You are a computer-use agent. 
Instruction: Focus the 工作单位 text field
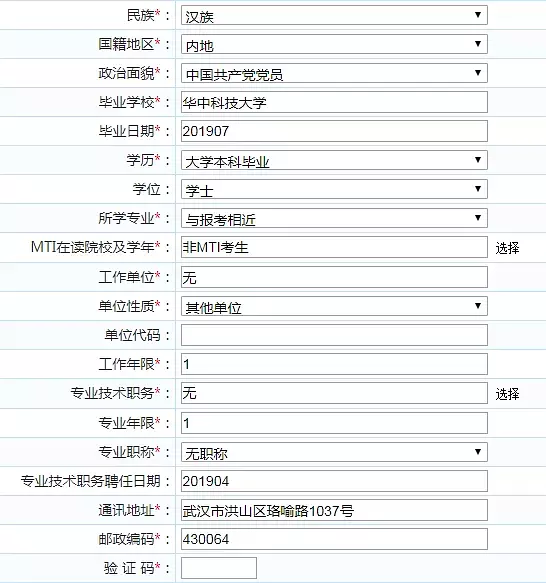tap(334, 277)
